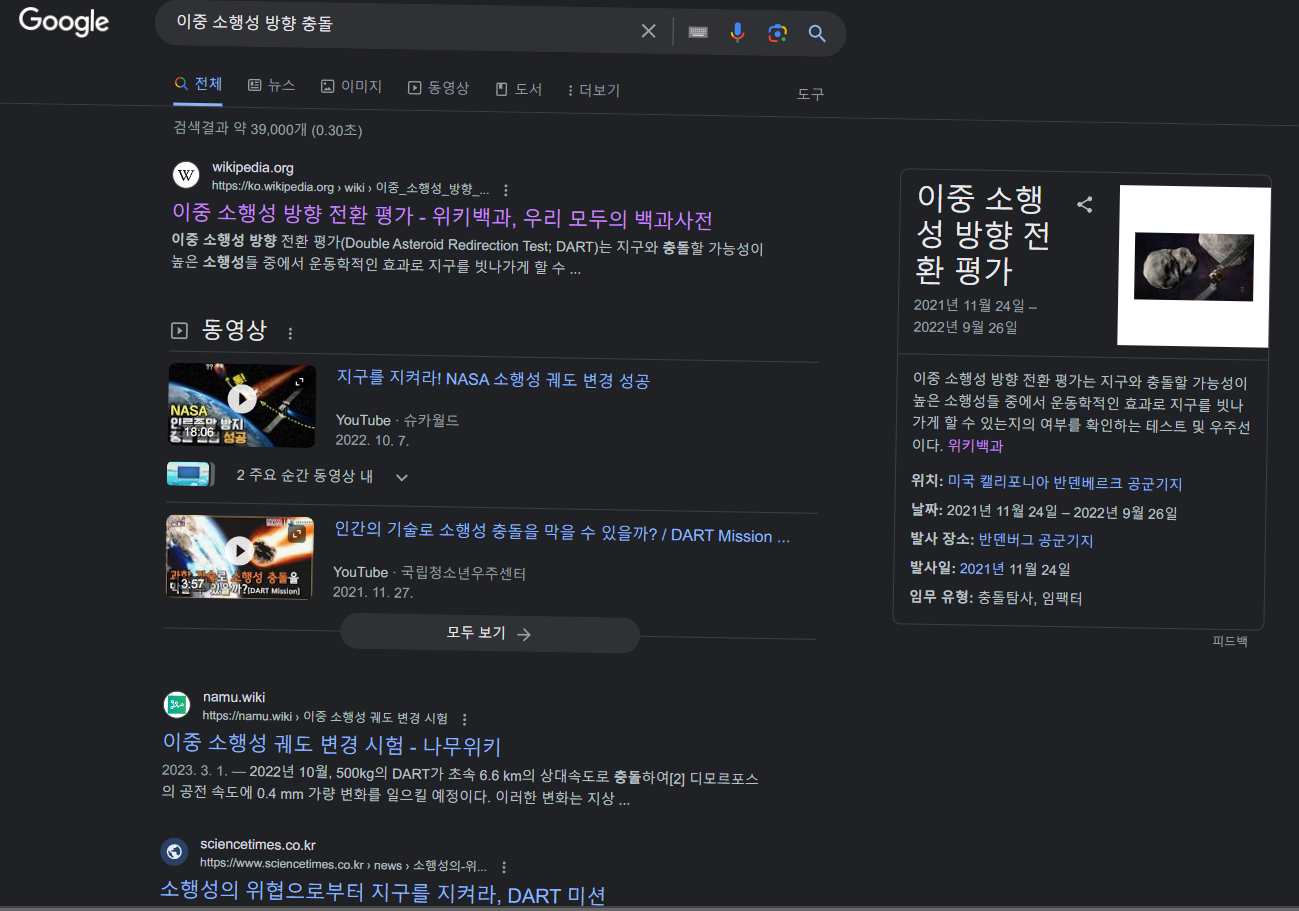Open the DART asteroid image in knowledge panel
The width and height of the screenshot is (1299, 911).
(x=1193, y=266)
